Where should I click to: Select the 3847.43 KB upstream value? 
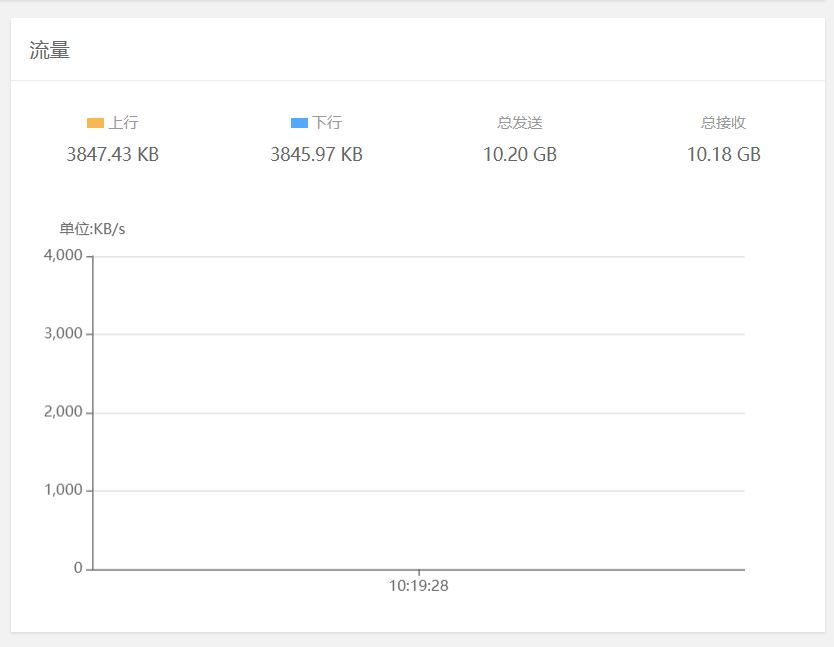(x=113, y=155)
